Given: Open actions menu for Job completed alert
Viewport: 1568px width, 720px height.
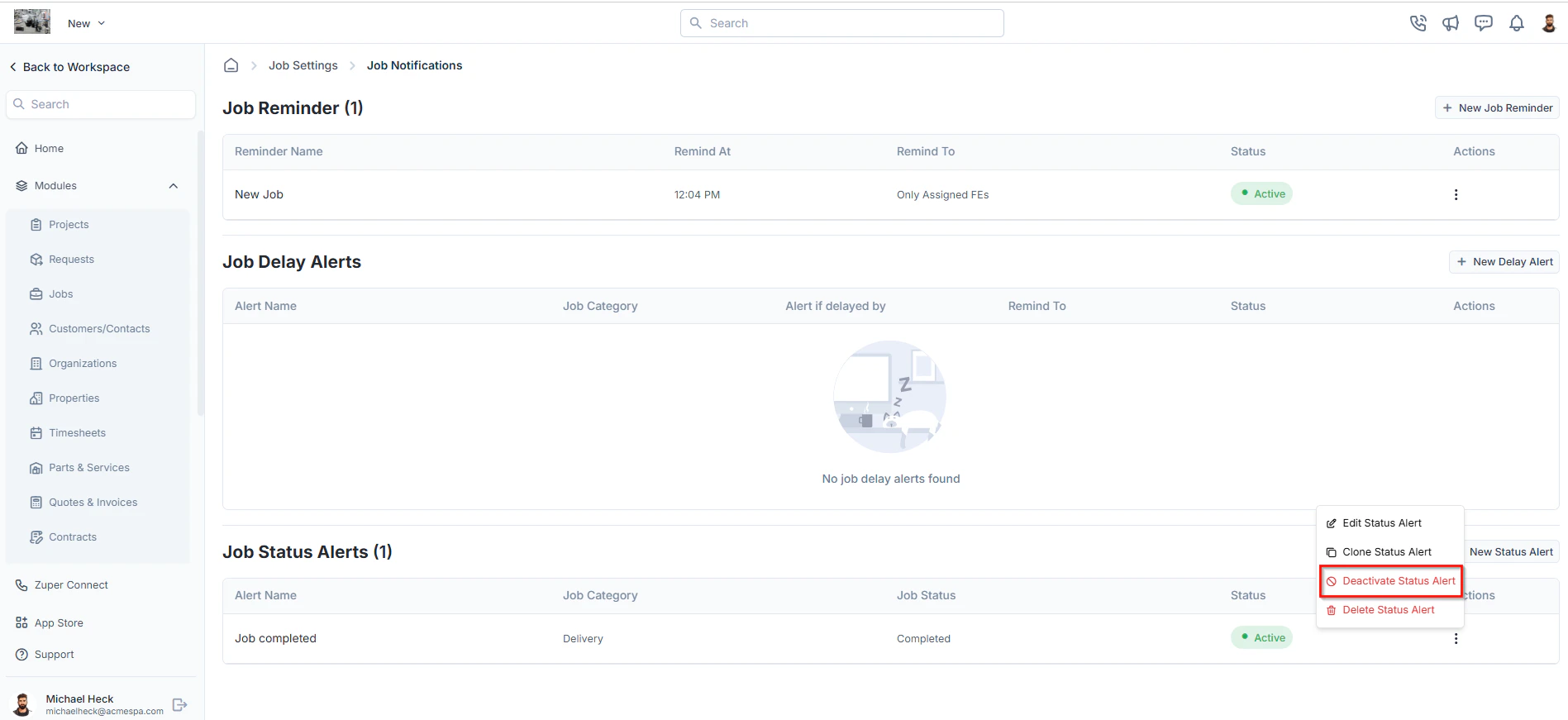Looking at the screenshot, I should [1456, 639].
